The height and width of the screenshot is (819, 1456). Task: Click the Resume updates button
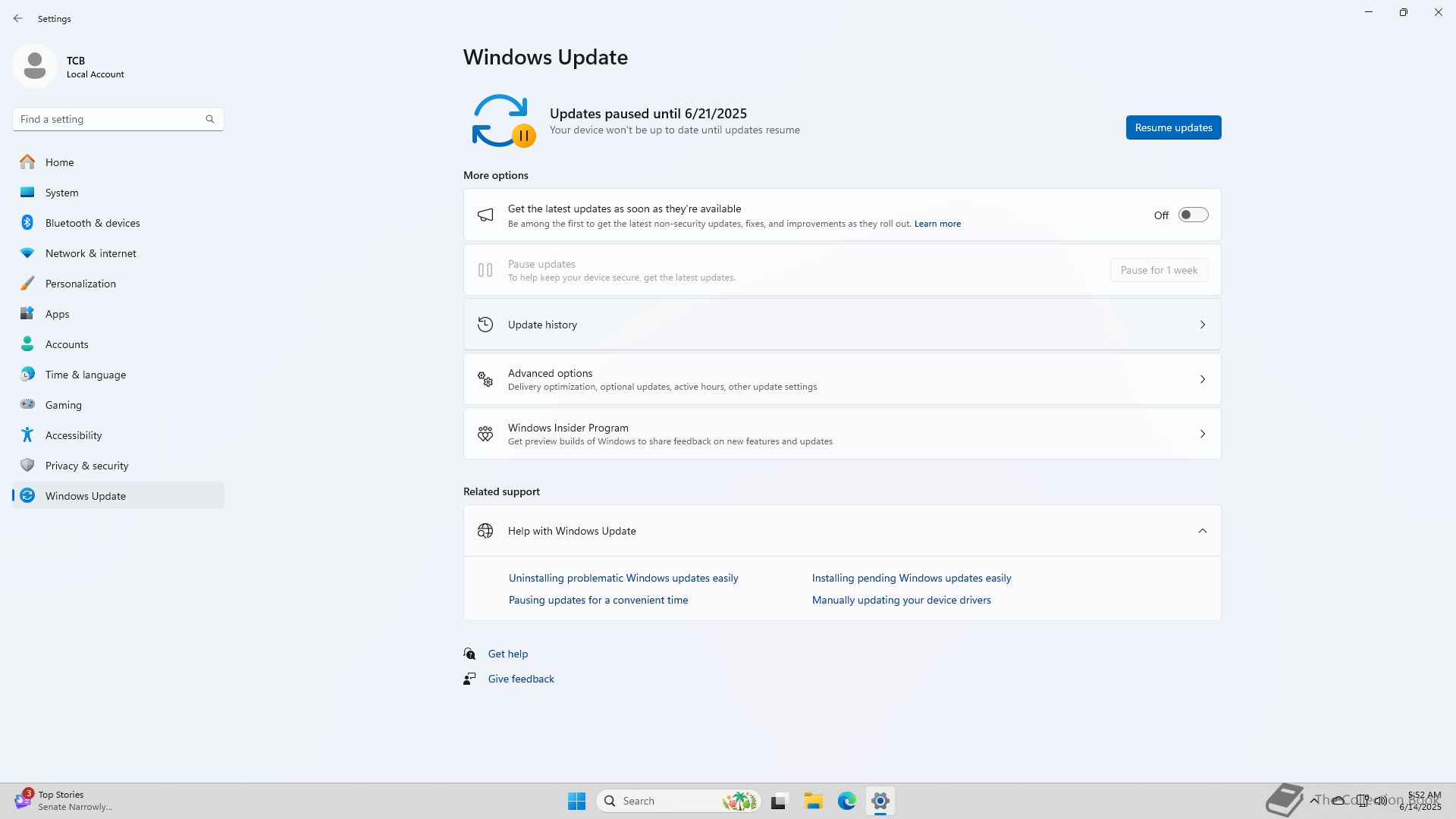1173,127
